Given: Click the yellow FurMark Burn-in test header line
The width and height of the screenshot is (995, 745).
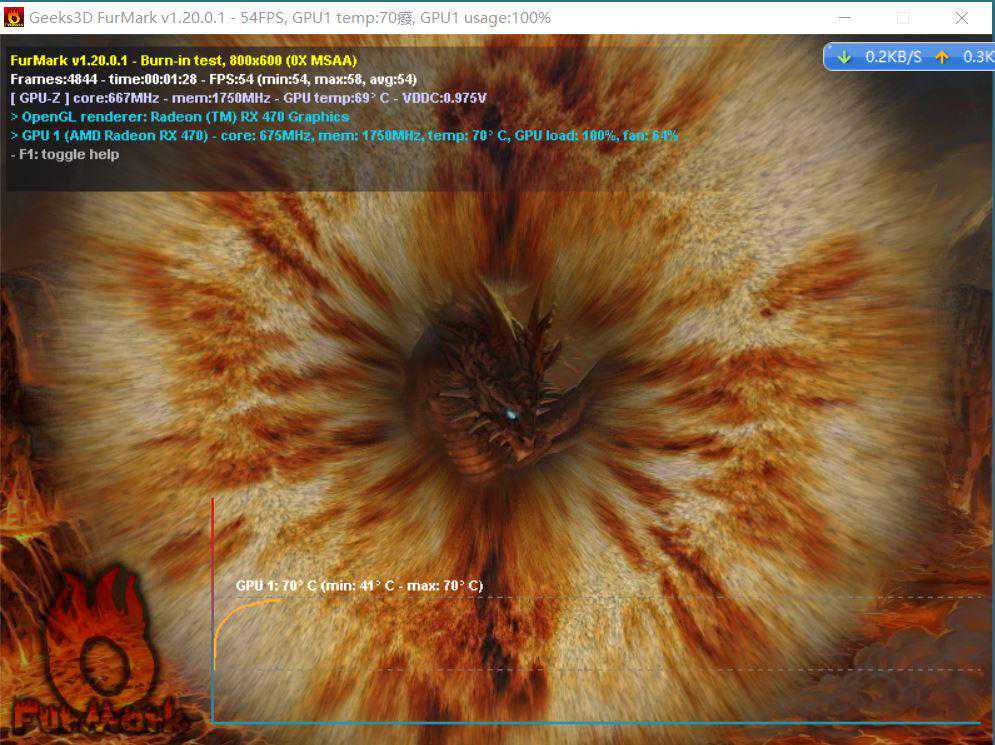Looking at the screenshot, I should click(x=183, y=60).
